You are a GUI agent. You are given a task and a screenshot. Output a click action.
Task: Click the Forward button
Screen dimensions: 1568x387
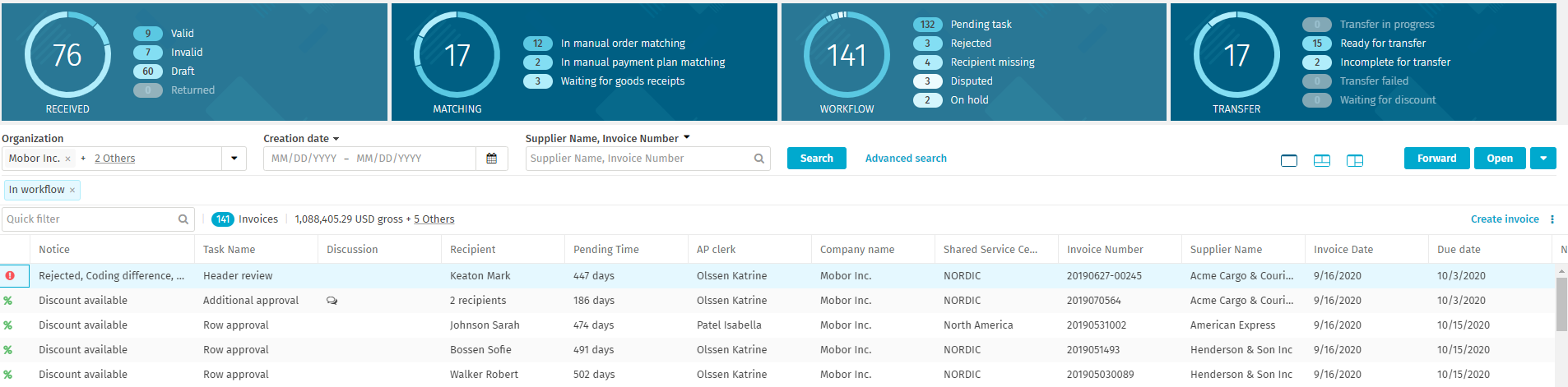[1436, 159]
